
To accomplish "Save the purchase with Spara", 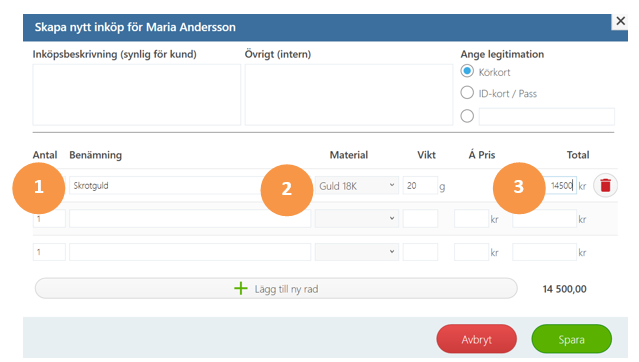I will (x=571, y=339).
